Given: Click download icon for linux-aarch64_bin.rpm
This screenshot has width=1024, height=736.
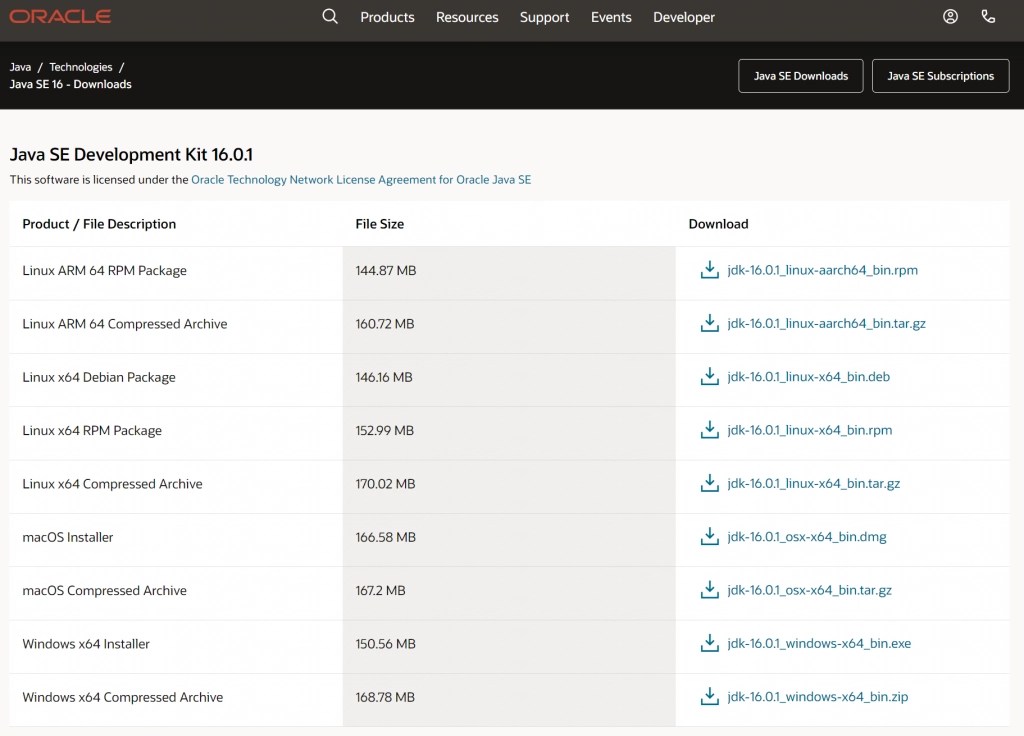Looking at the screenshot, I should [709, 270].
